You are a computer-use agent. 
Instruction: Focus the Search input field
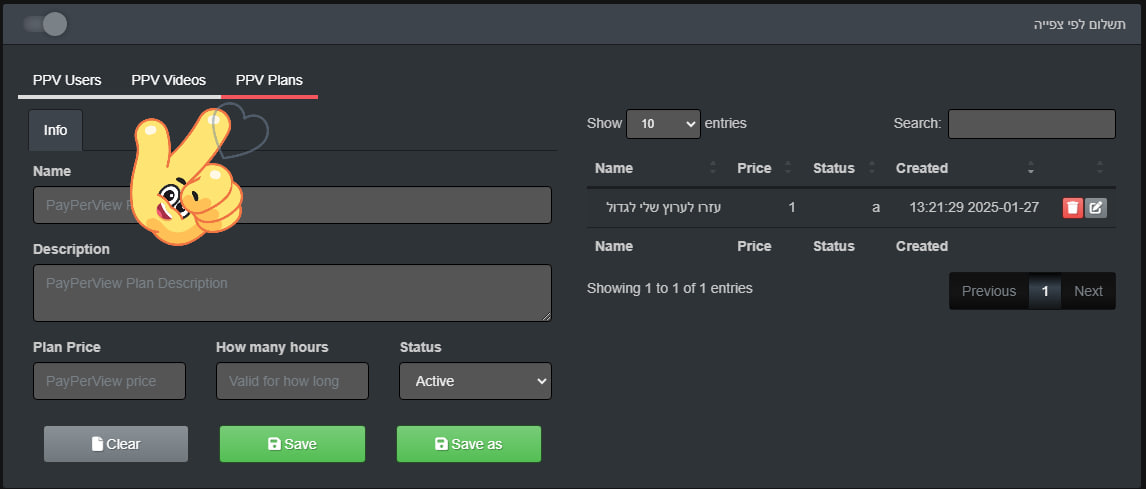point(1031,124)
